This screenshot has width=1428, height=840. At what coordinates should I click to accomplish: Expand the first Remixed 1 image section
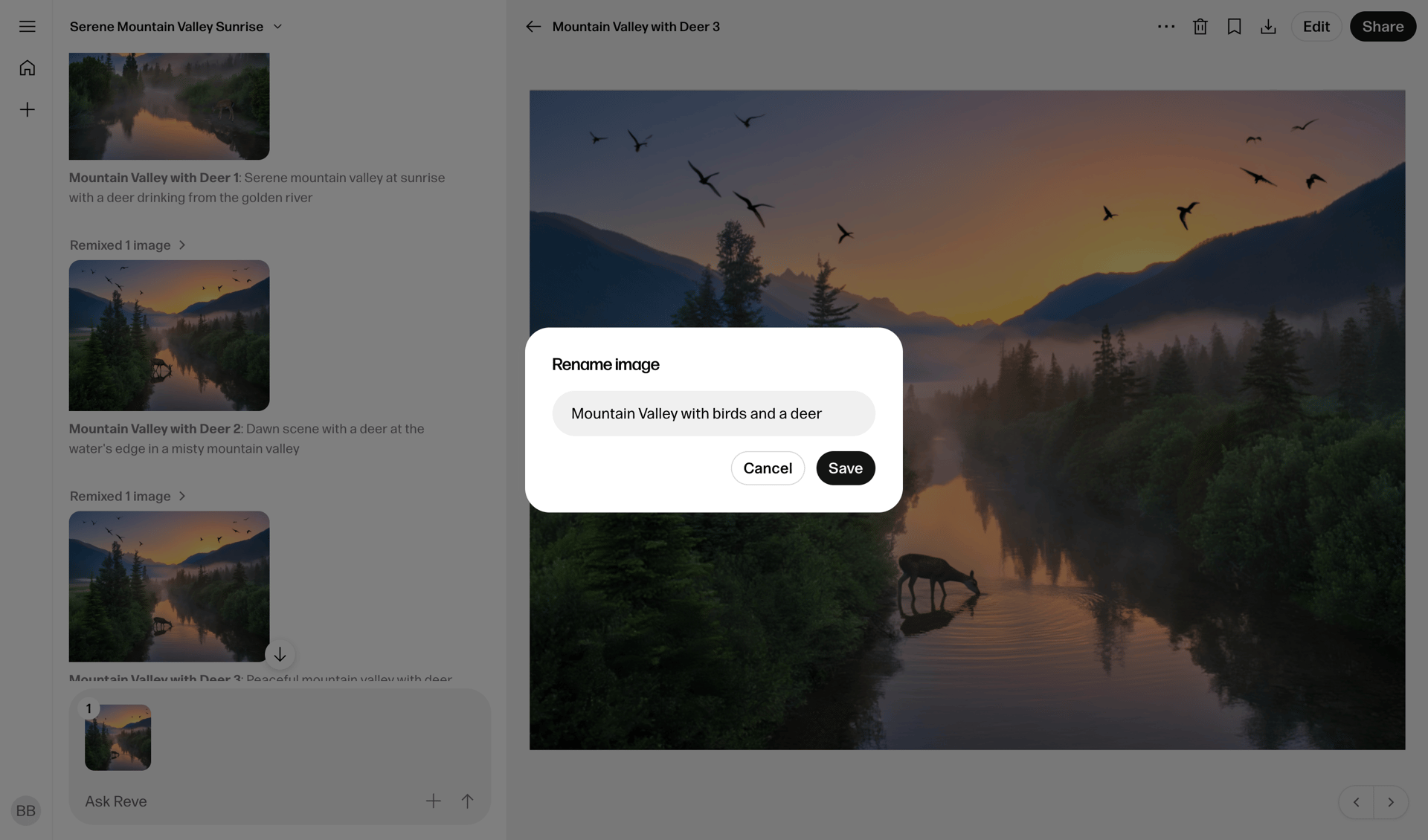click(127, 245)
